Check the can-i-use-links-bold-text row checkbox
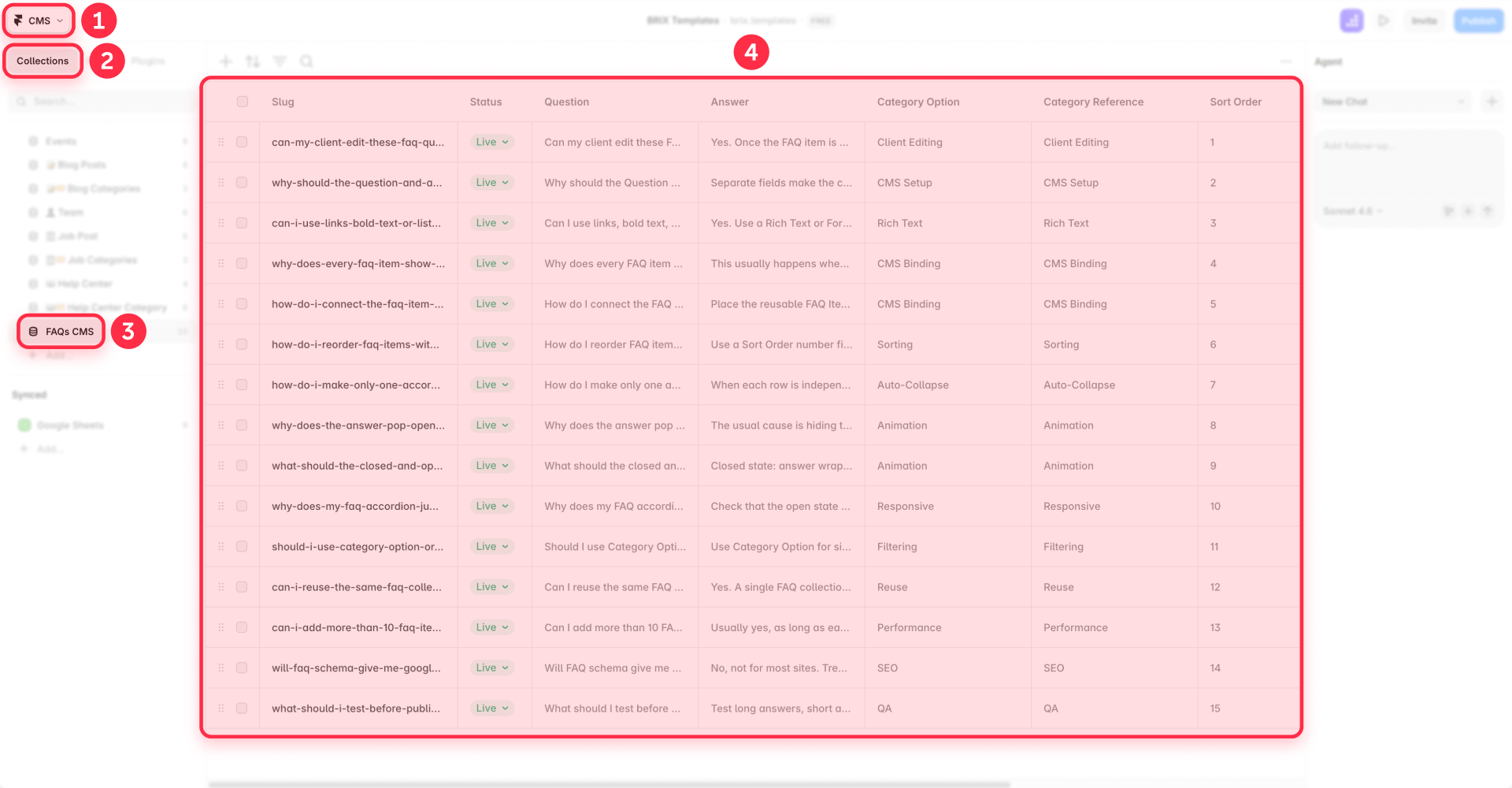Viewport: 1512px width, 788px height. pos(242,223)
